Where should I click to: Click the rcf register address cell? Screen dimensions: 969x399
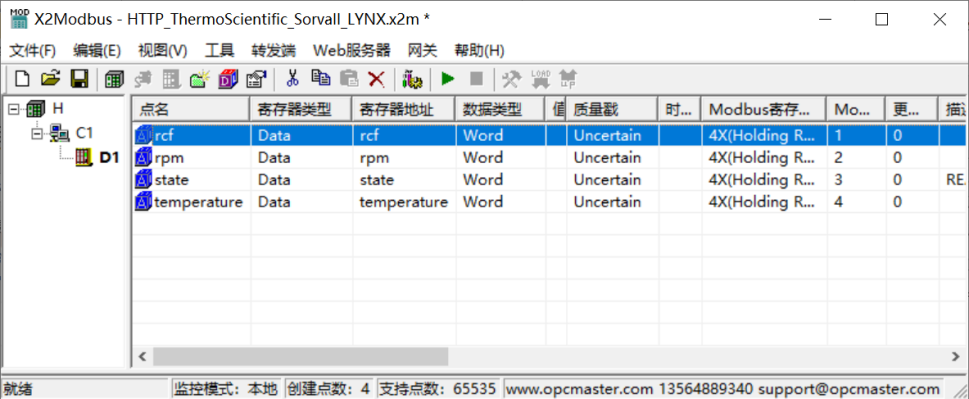[404, 135]
